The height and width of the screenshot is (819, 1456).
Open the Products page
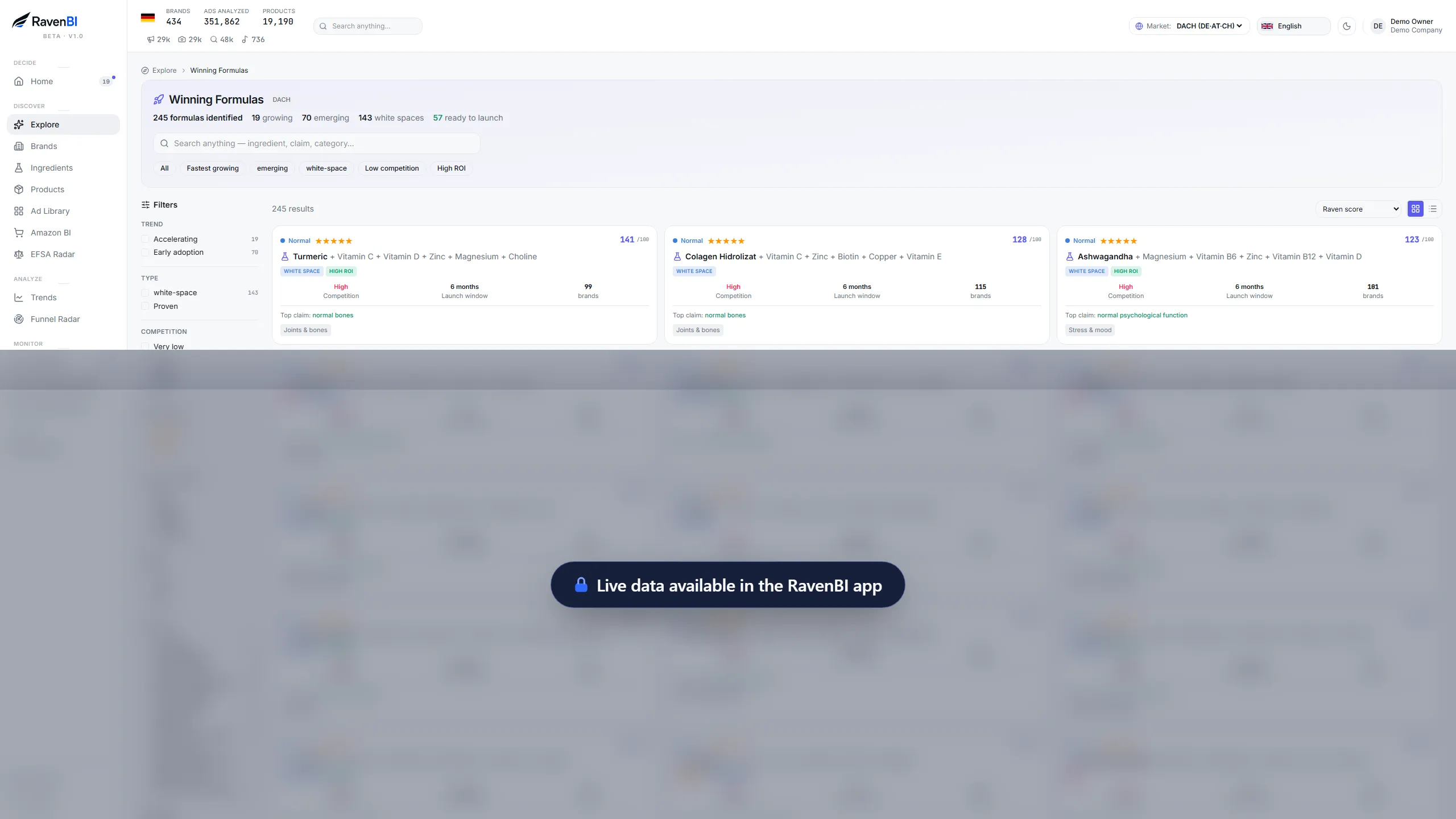click(x=63, y=189)
